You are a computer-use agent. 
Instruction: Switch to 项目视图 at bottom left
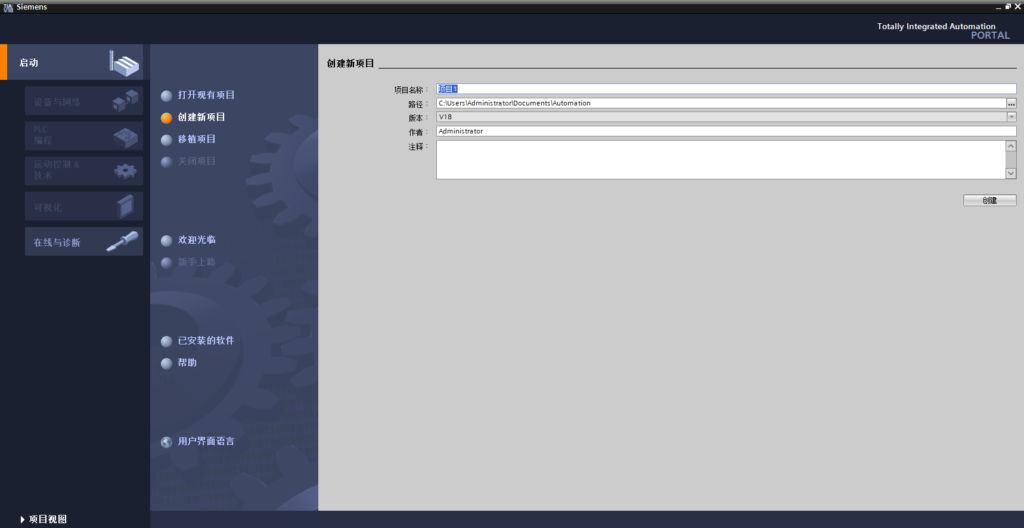(43, 520)
